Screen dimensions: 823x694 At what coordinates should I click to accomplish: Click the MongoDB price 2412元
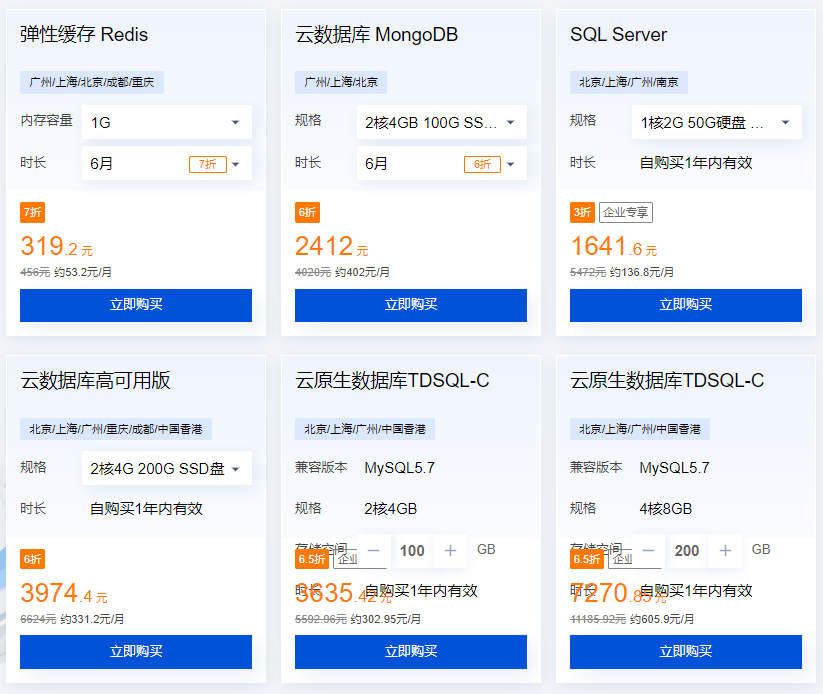tap(332, 246)
